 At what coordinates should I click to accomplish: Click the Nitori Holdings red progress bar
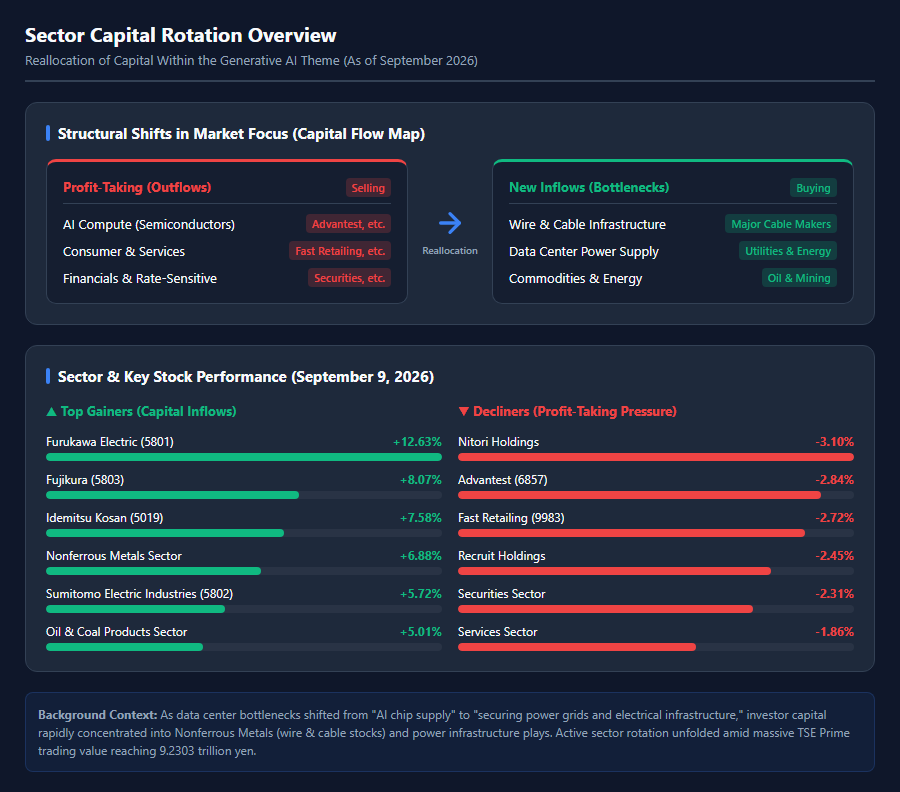click(x=656, y=457)
